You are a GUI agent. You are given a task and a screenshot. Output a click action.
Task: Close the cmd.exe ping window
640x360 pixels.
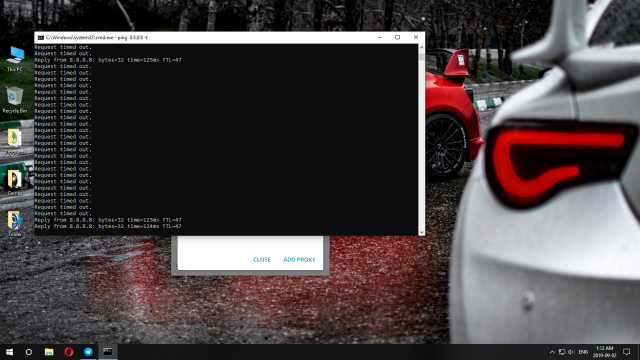(416, 37)
